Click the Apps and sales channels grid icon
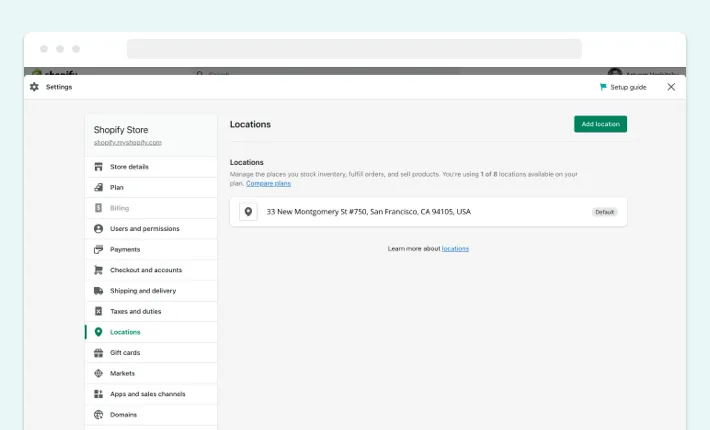This screenshot has height=430, width=710. tap(98, 394)
